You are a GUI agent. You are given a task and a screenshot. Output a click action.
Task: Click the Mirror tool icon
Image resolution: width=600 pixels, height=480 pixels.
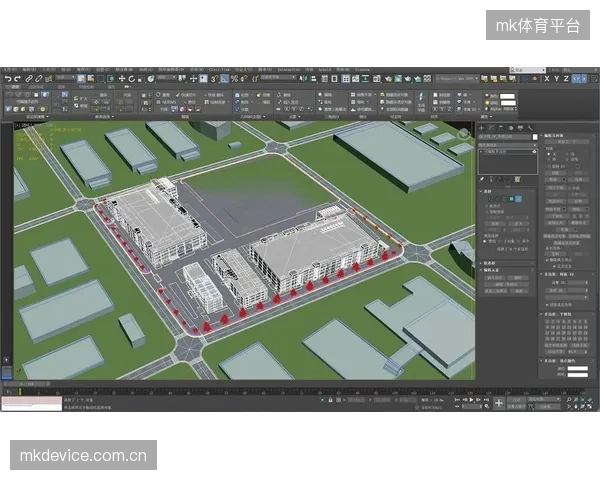304,79
